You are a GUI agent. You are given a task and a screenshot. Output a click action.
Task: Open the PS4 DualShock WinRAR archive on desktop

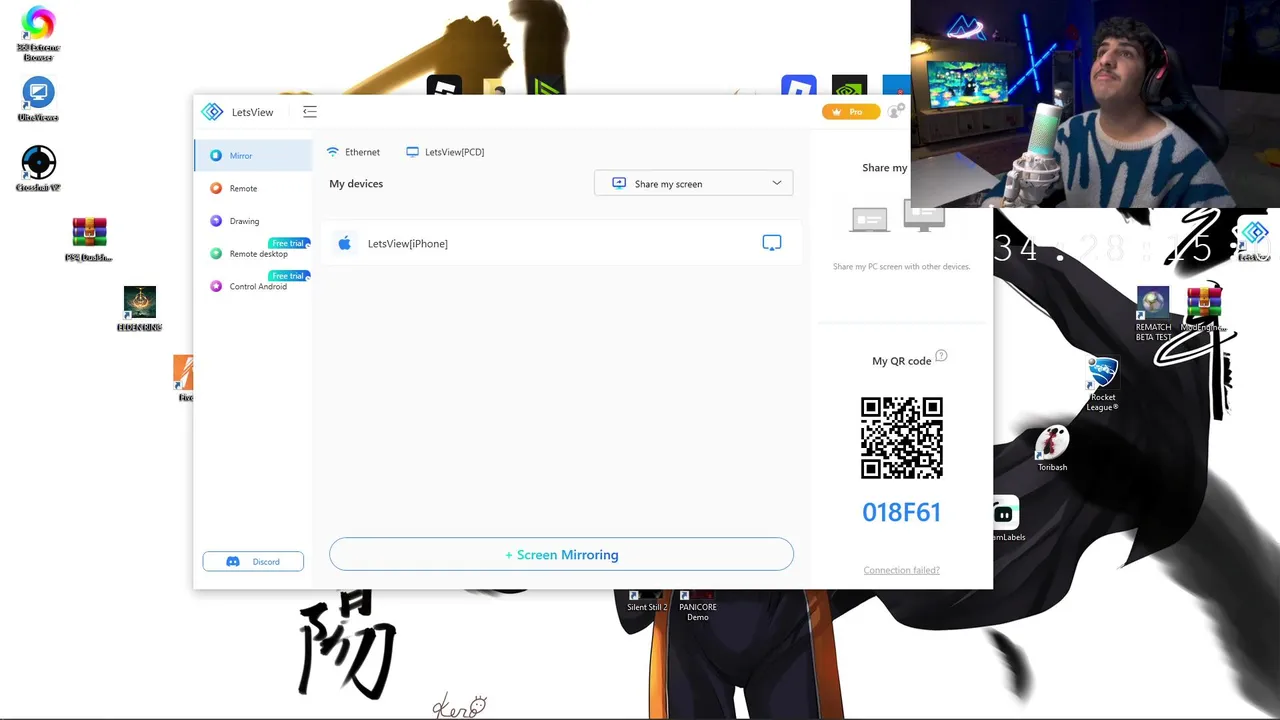pos(89,239)
